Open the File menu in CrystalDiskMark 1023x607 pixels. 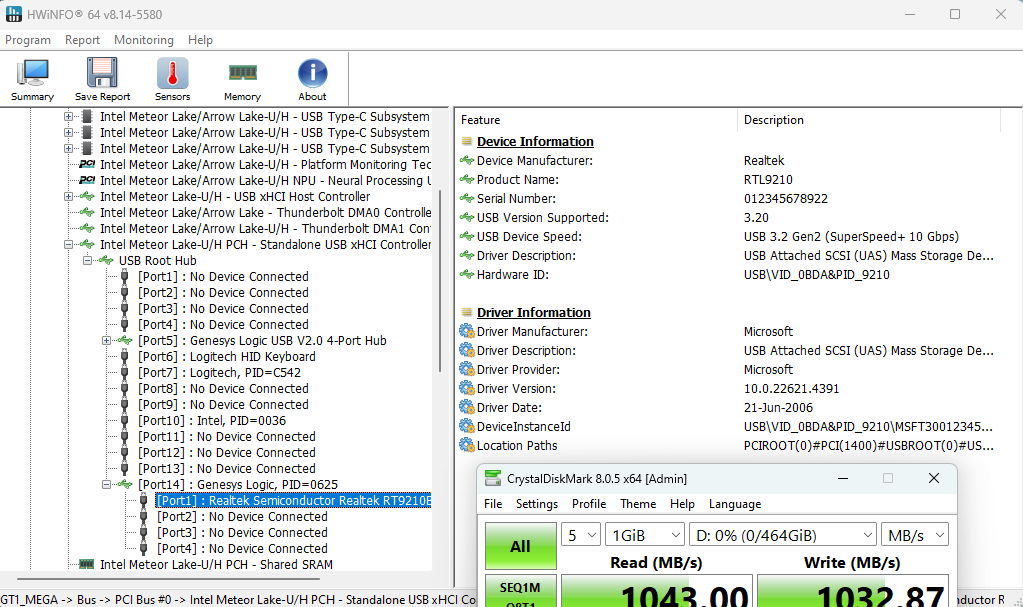click(493, 504)
